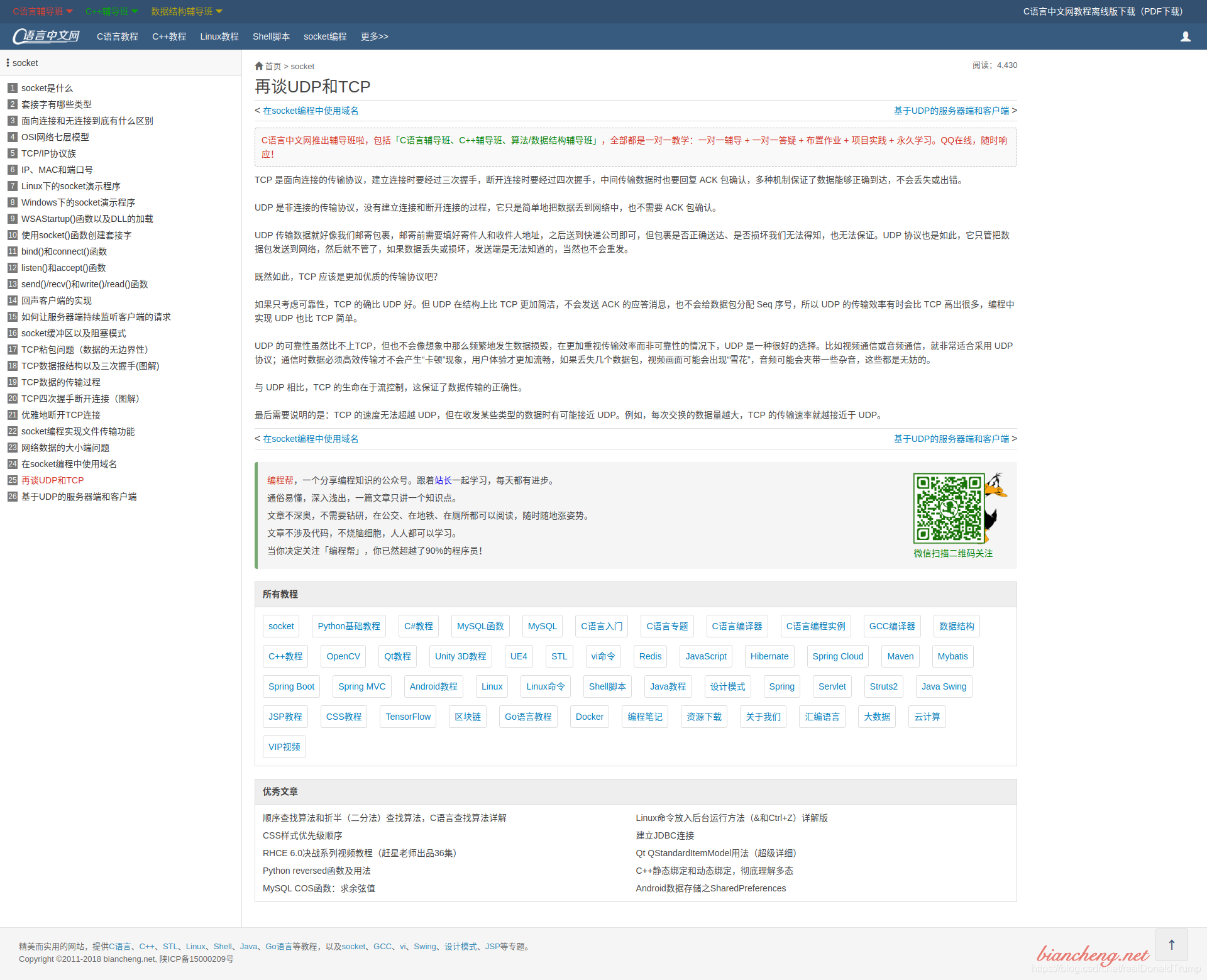
Task: Go to previous article 在socket编程中使用域名 at top
Action: click(311, 111)
